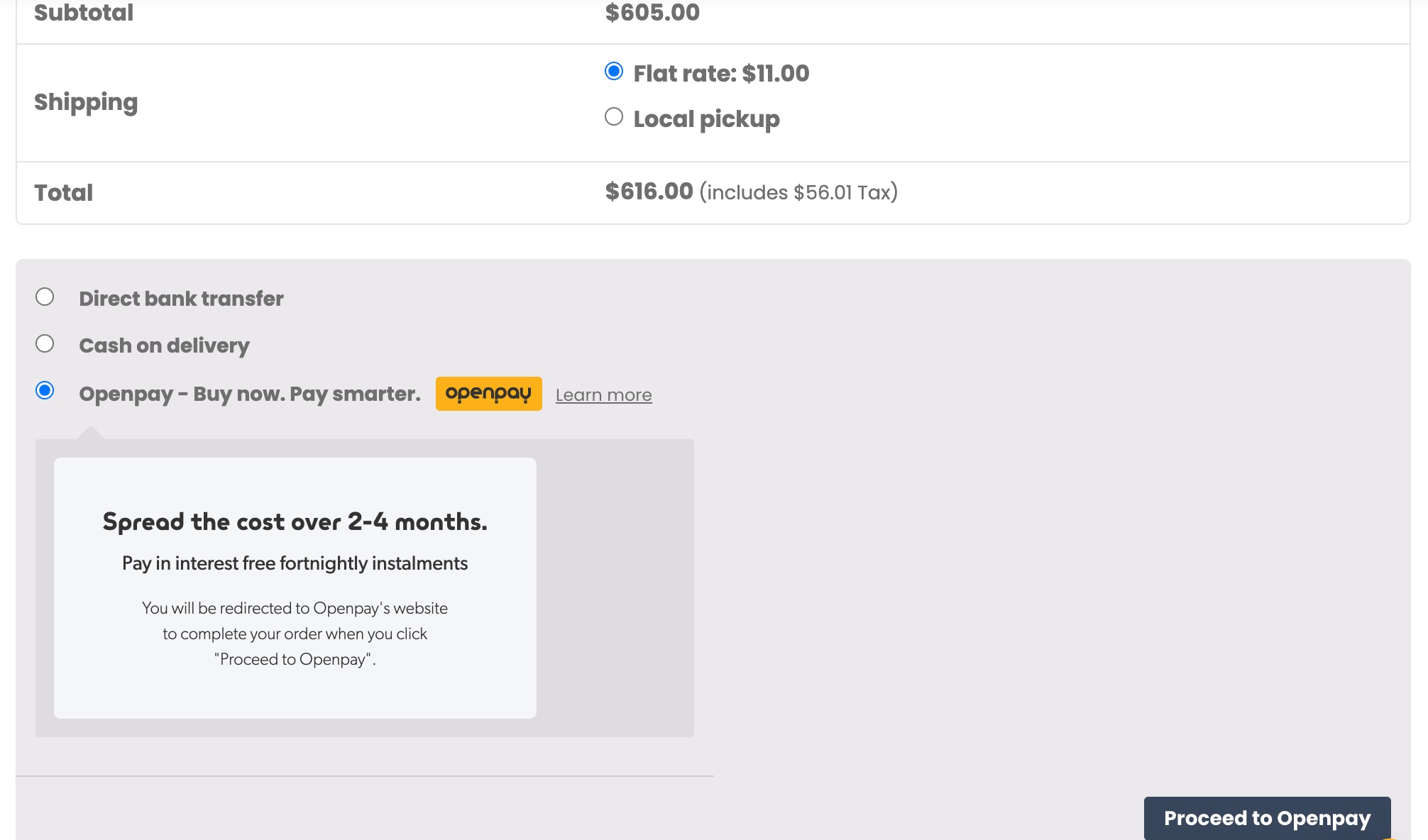Open the Learn more link about Openpay
The width and height of the screenshot is (1428, 840).
tap(603, 394)
